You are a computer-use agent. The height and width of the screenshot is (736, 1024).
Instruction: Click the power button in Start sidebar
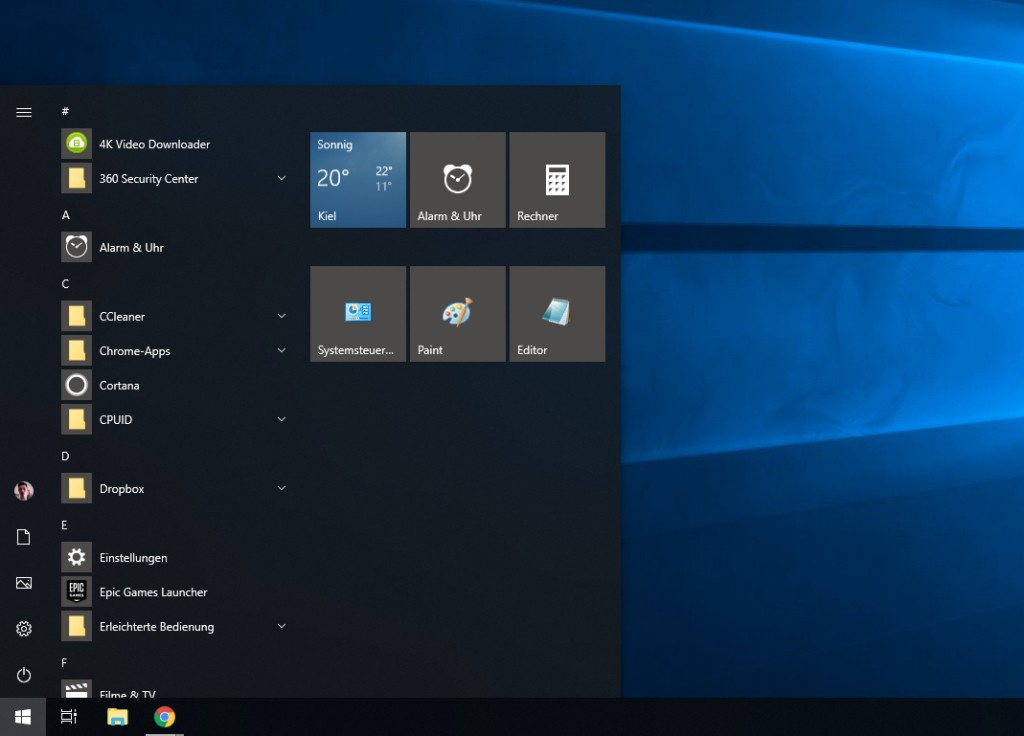point(24,675)
